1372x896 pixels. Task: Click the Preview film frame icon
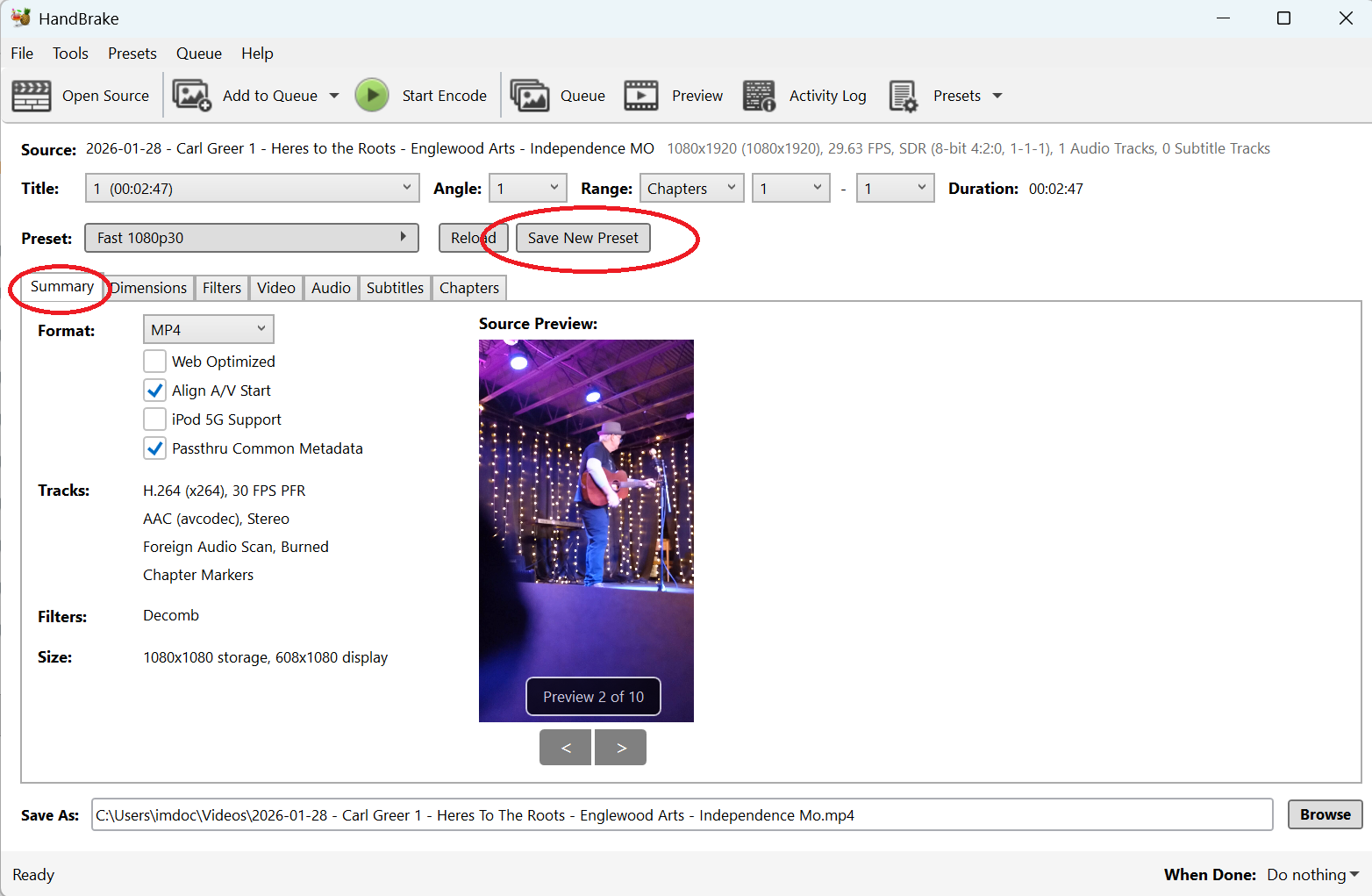click(641, 96)
